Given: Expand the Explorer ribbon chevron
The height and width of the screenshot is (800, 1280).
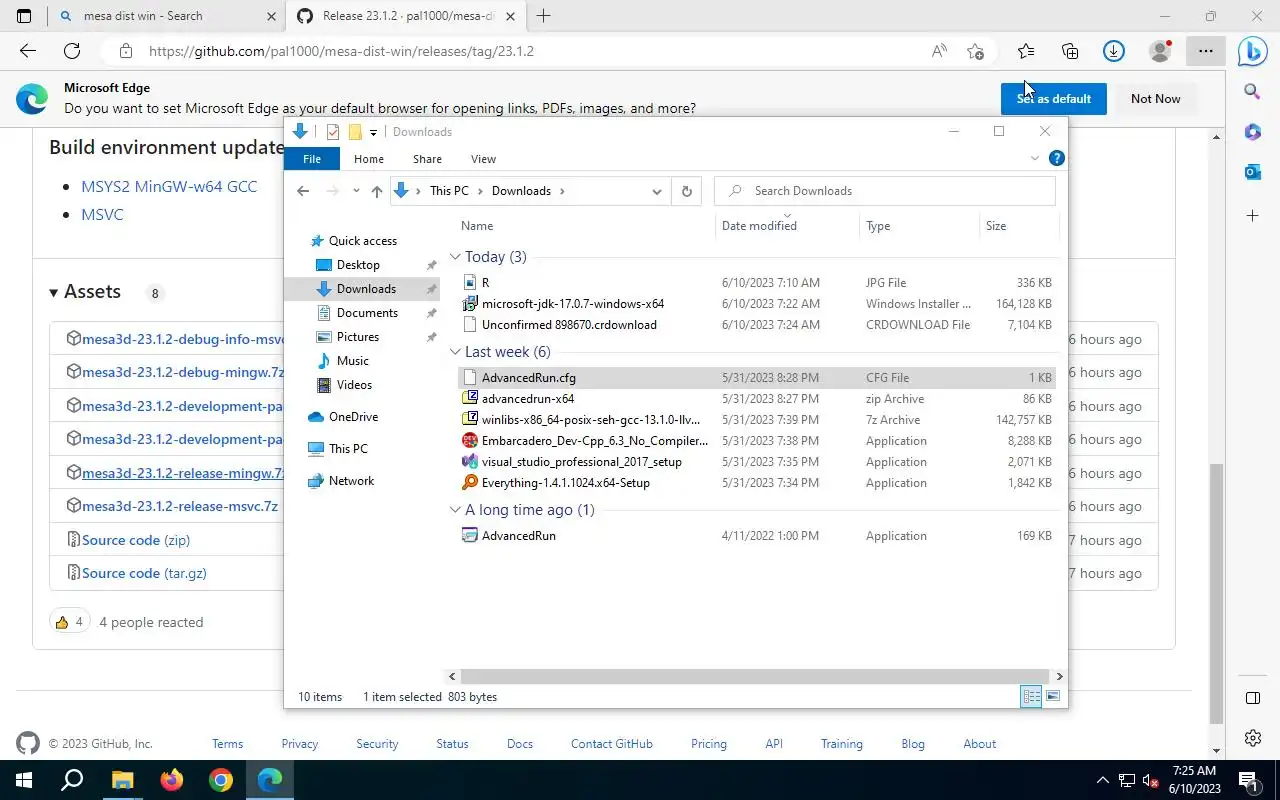Looking at the screenshot, I should (x=1035, y=158).
